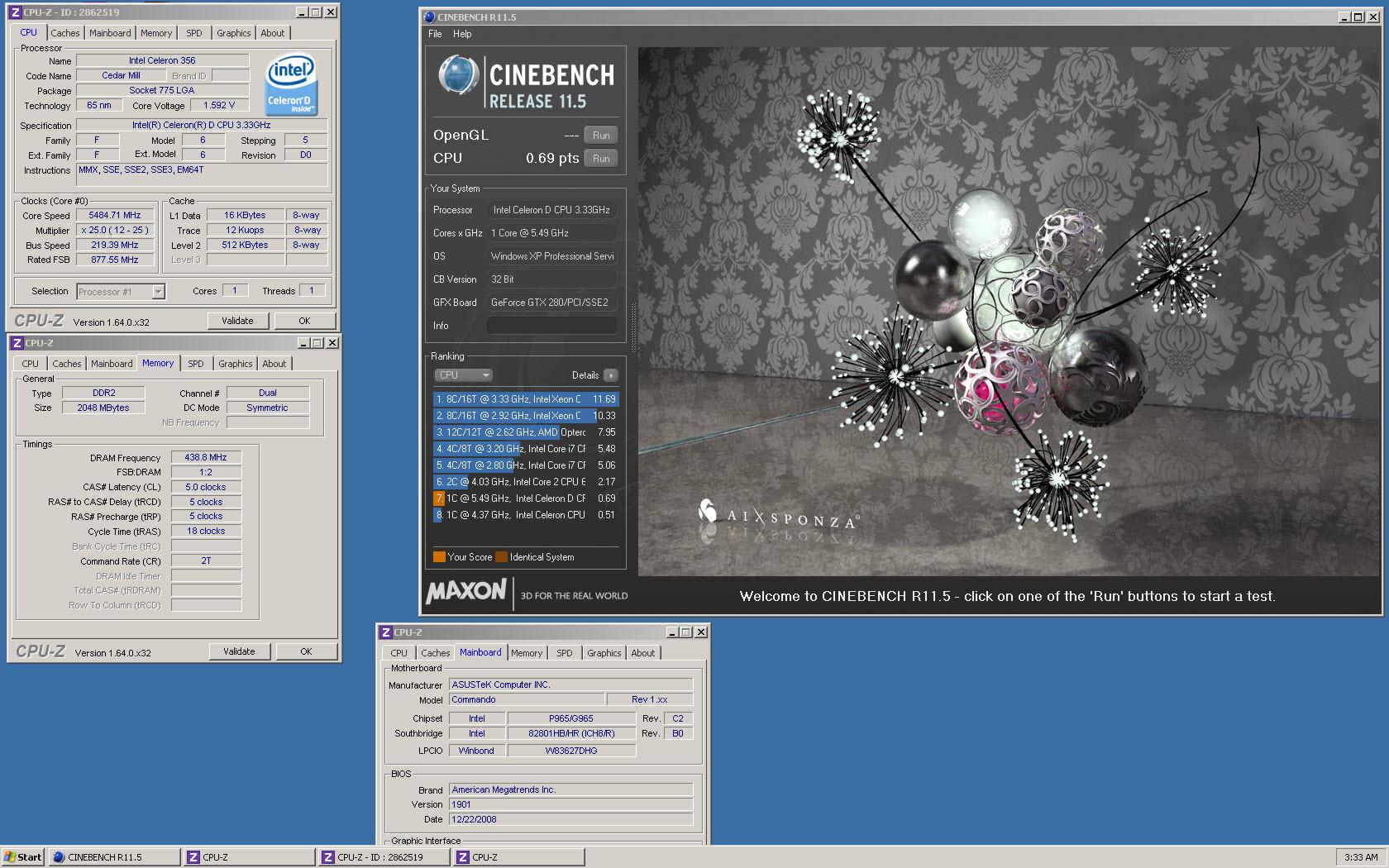The height and width of the screenshot is (868, 1389).
Task: Click Intel Celeron 356 name field
Action: point(162,60)
